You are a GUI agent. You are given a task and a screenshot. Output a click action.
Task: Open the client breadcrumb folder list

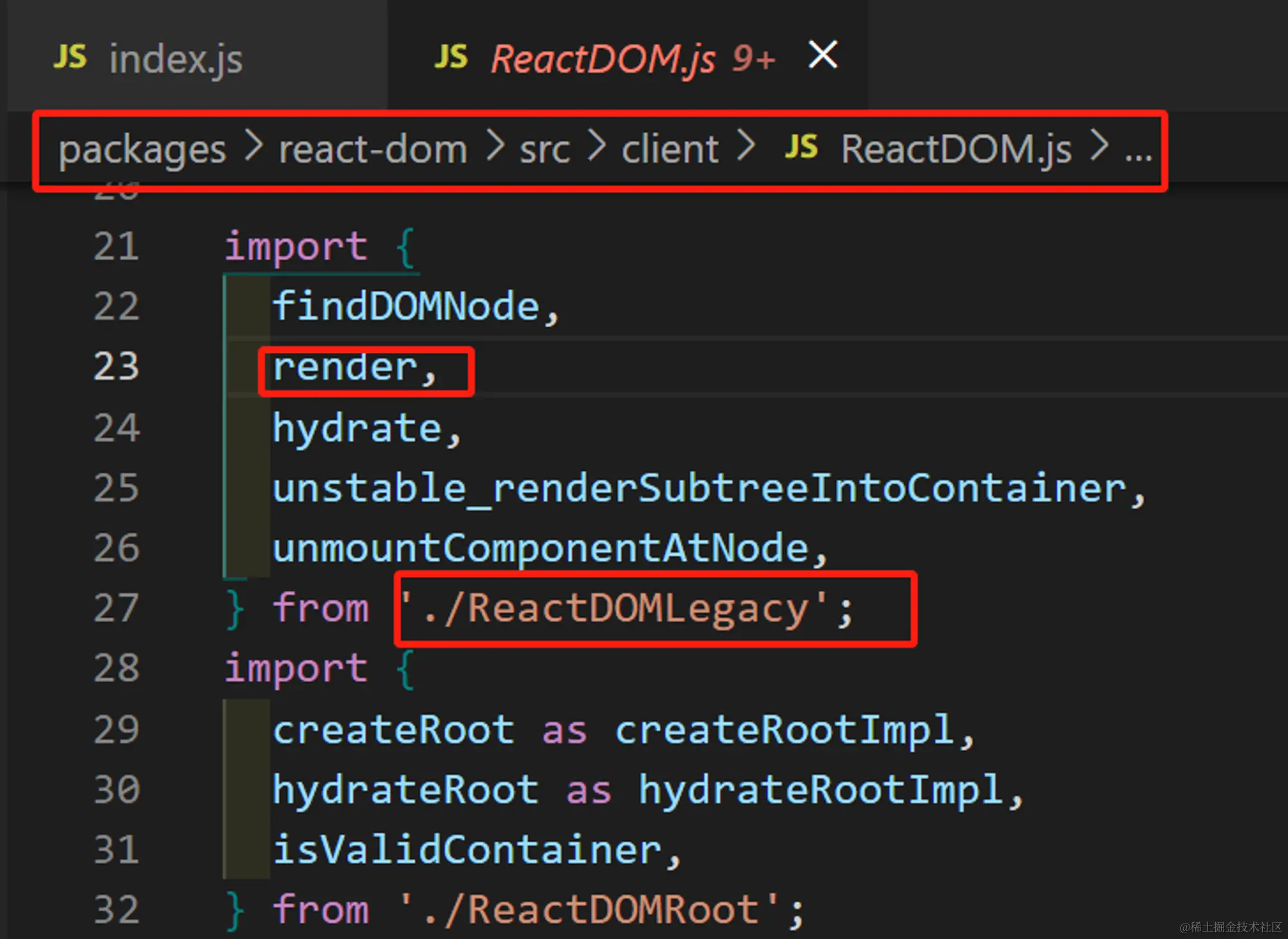coord(669,149)
